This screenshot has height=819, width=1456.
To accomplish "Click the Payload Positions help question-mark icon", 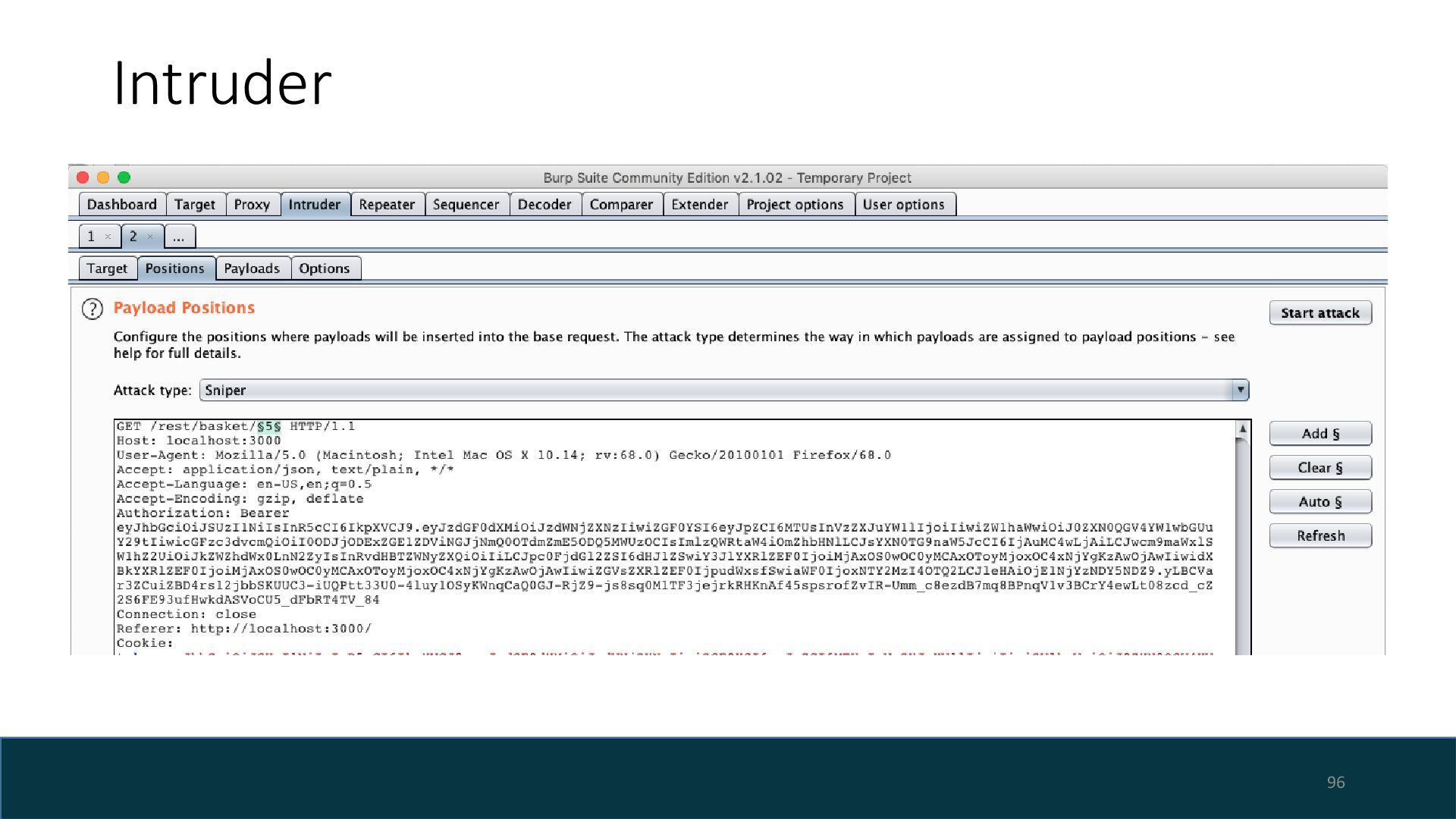I will click(92, 309).
